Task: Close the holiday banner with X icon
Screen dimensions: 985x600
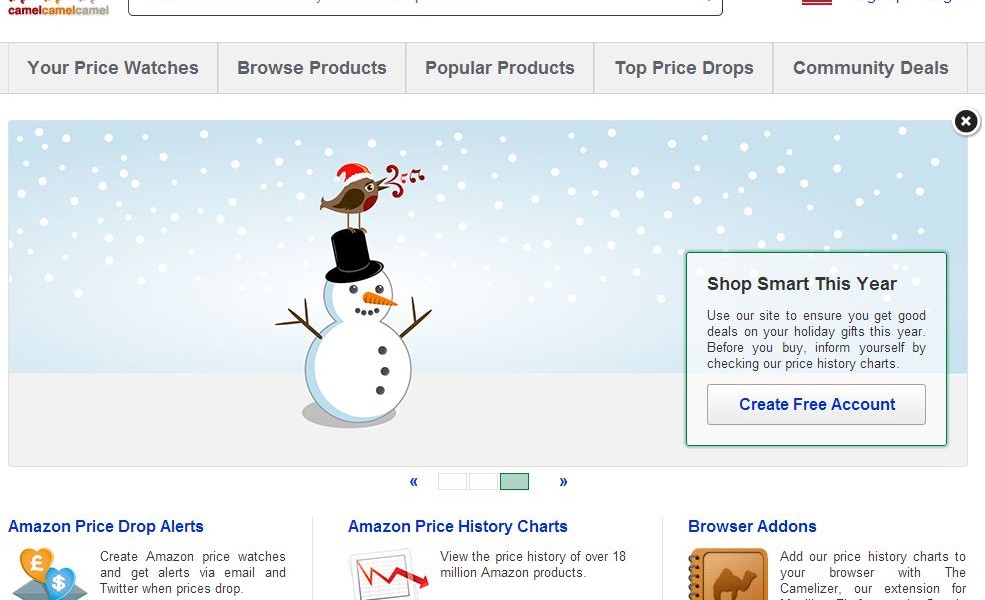Action: tap(966, 121)
